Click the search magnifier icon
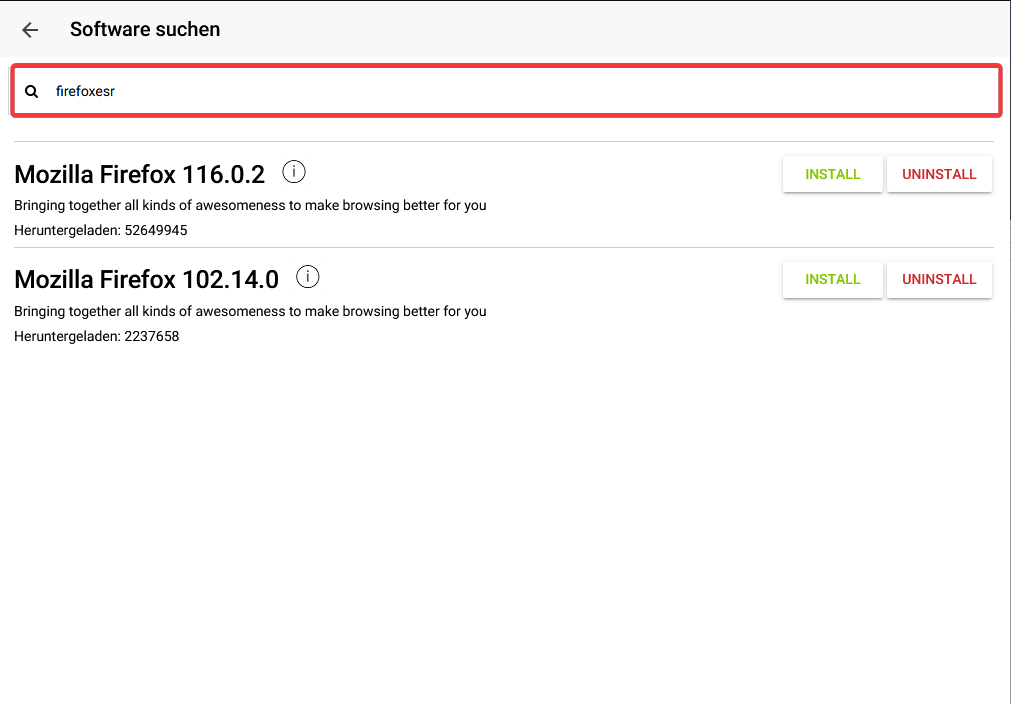Screen dimensions: 1011x704 (32, 92)
